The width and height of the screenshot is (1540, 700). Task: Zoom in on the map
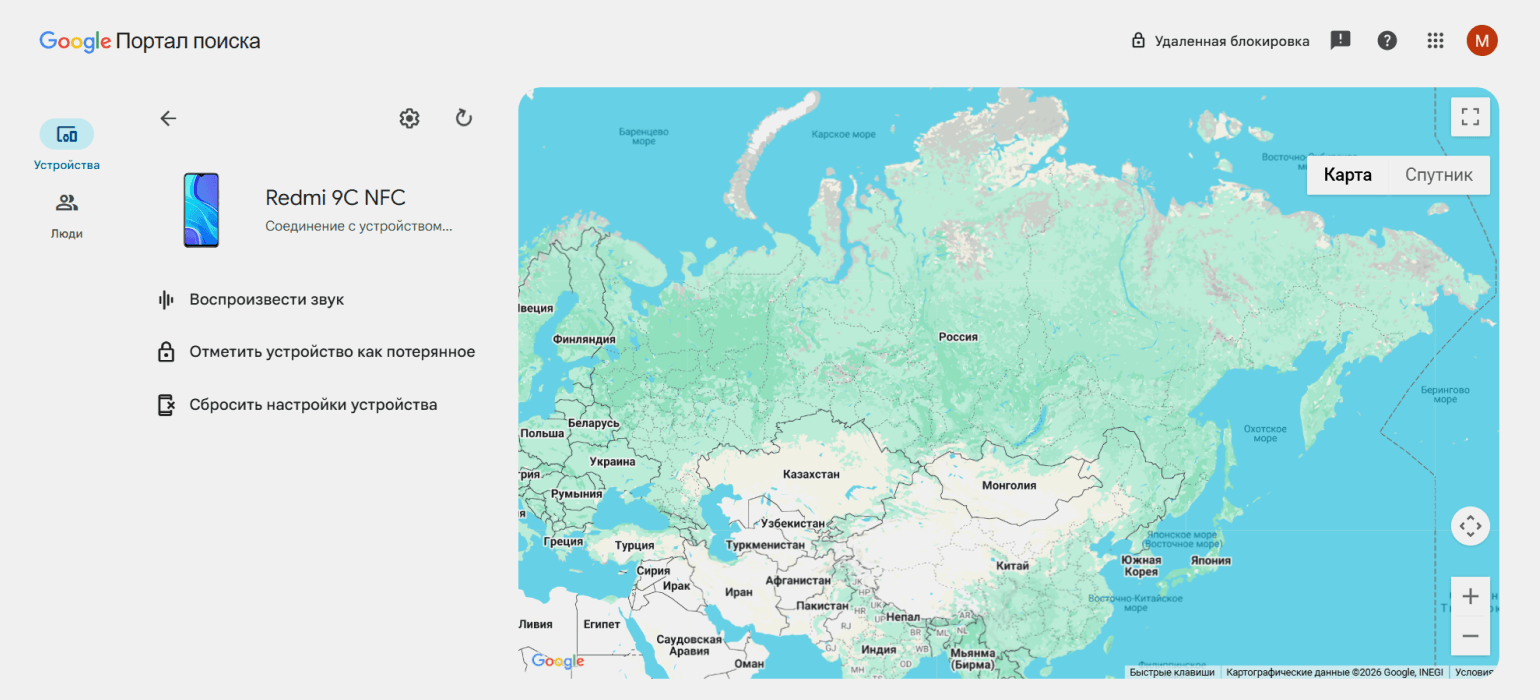[x=1470, y=597]
